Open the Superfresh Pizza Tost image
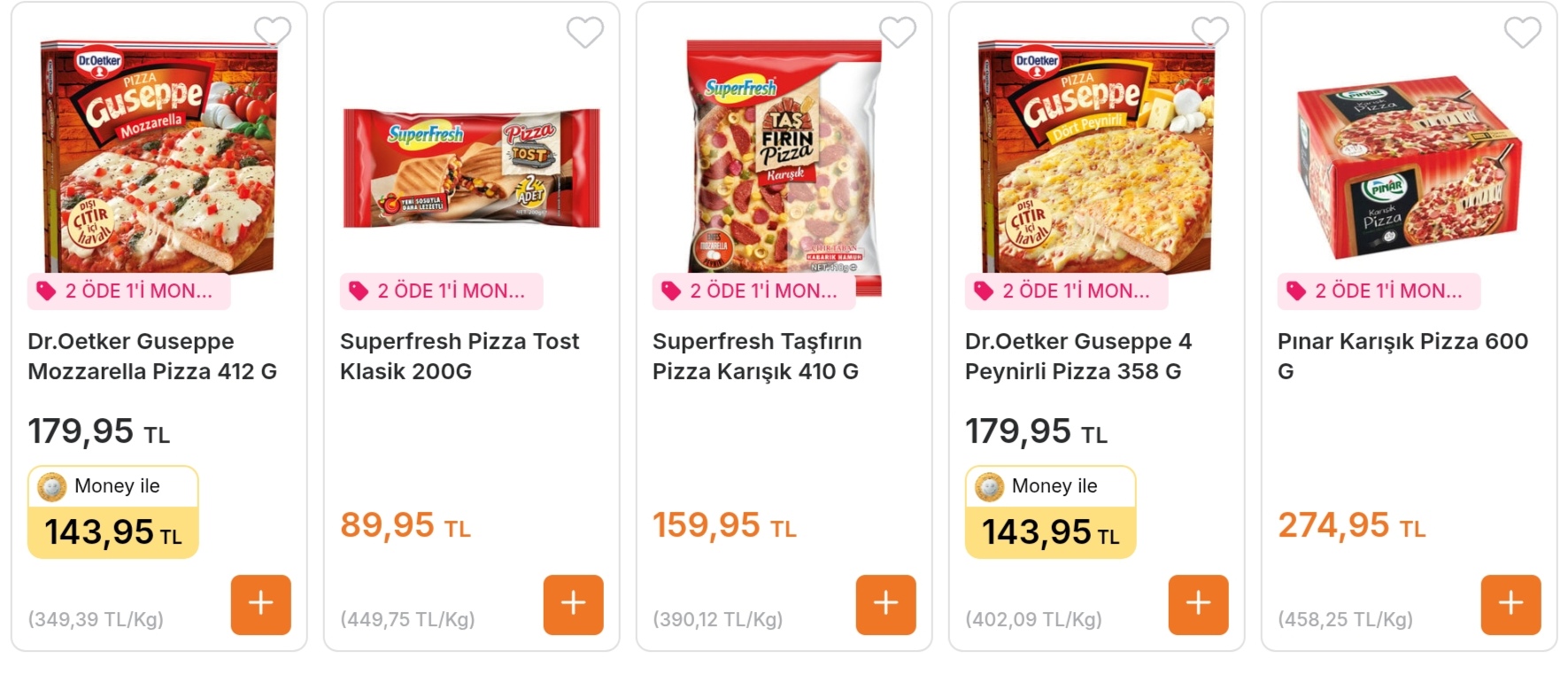 point(471,168)
